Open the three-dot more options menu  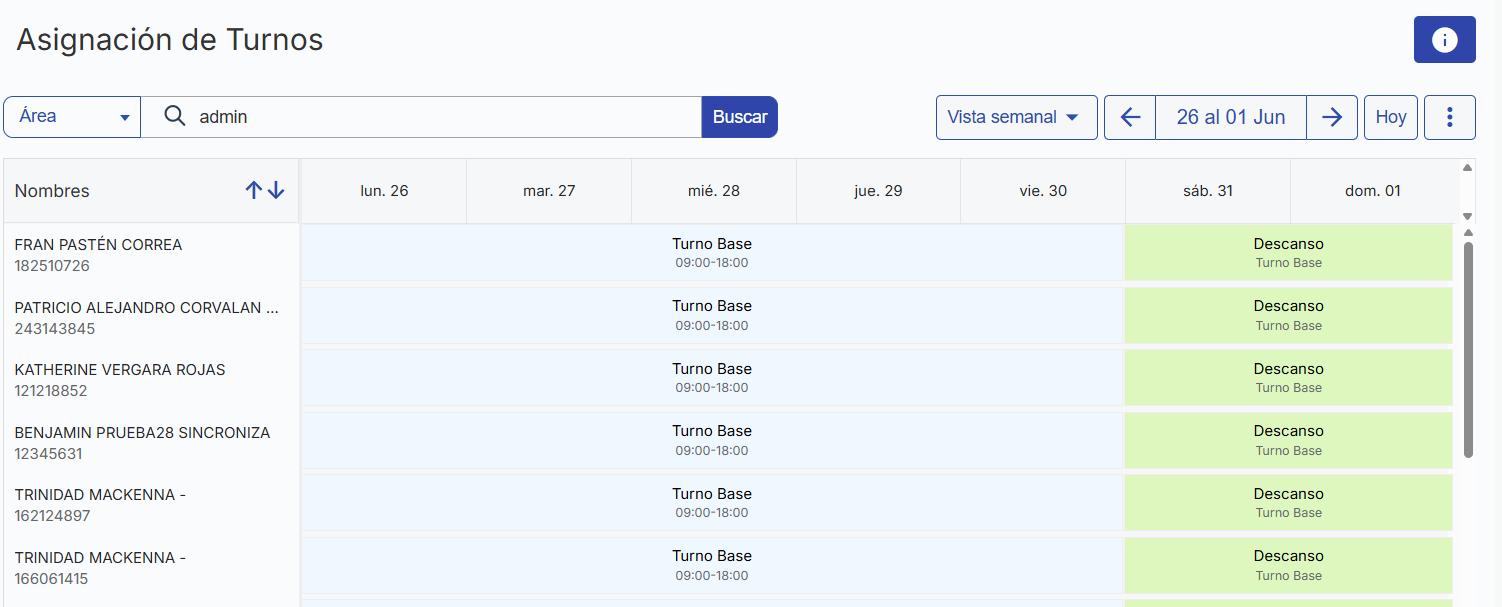click(x=1449, y=117)
